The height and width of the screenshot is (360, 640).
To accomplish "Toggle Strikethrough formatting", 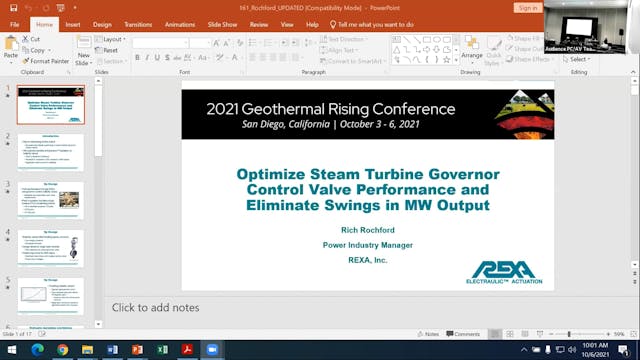I will [177, 58].
